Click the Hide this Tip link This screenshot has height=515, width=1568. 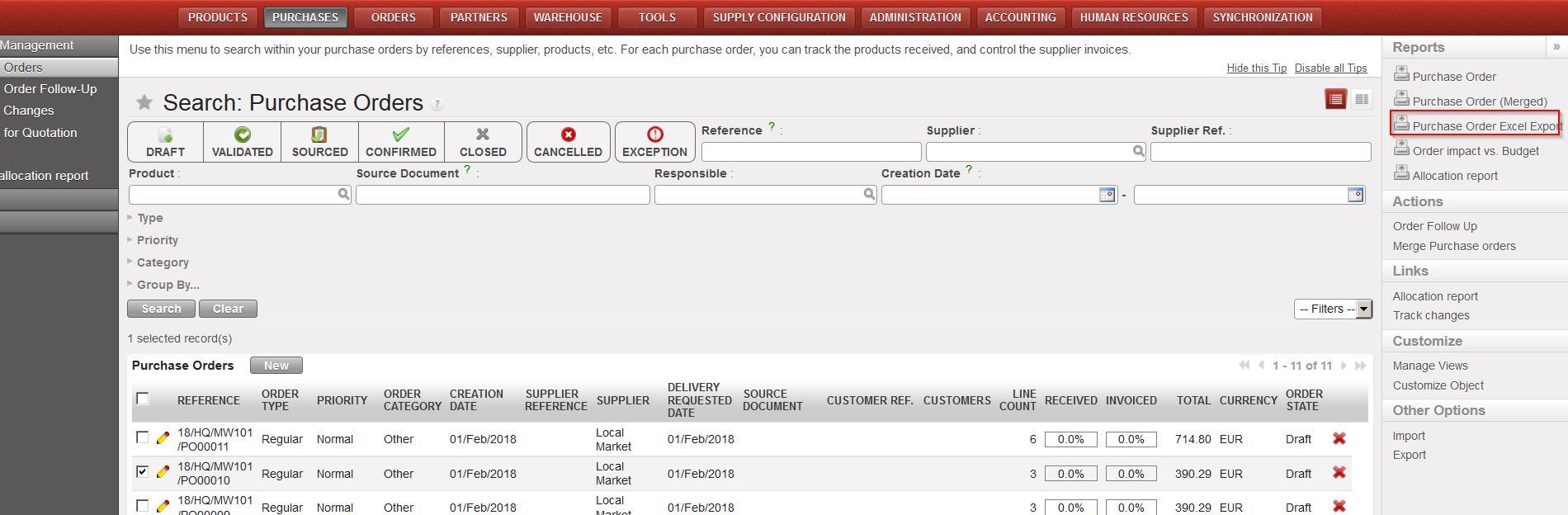pos(1256,69)
